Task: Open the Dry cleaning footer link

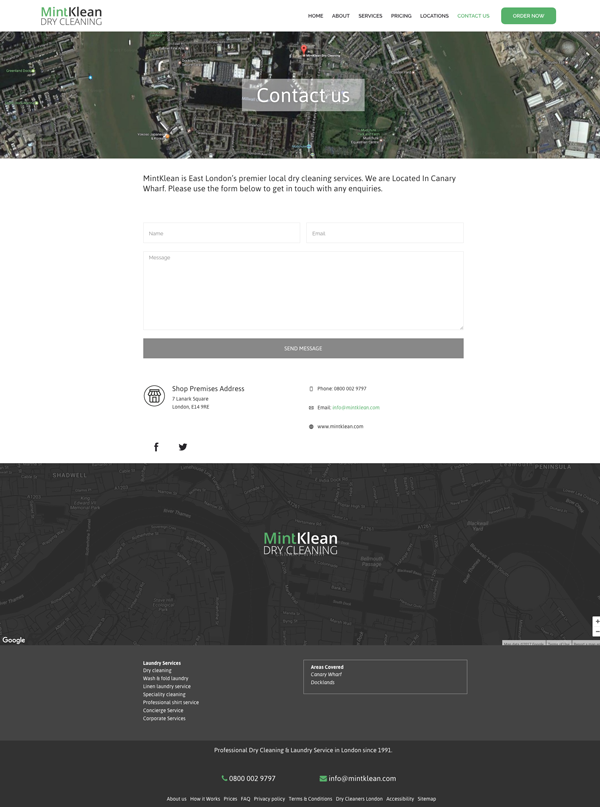Action: click(x=157, y=671)
